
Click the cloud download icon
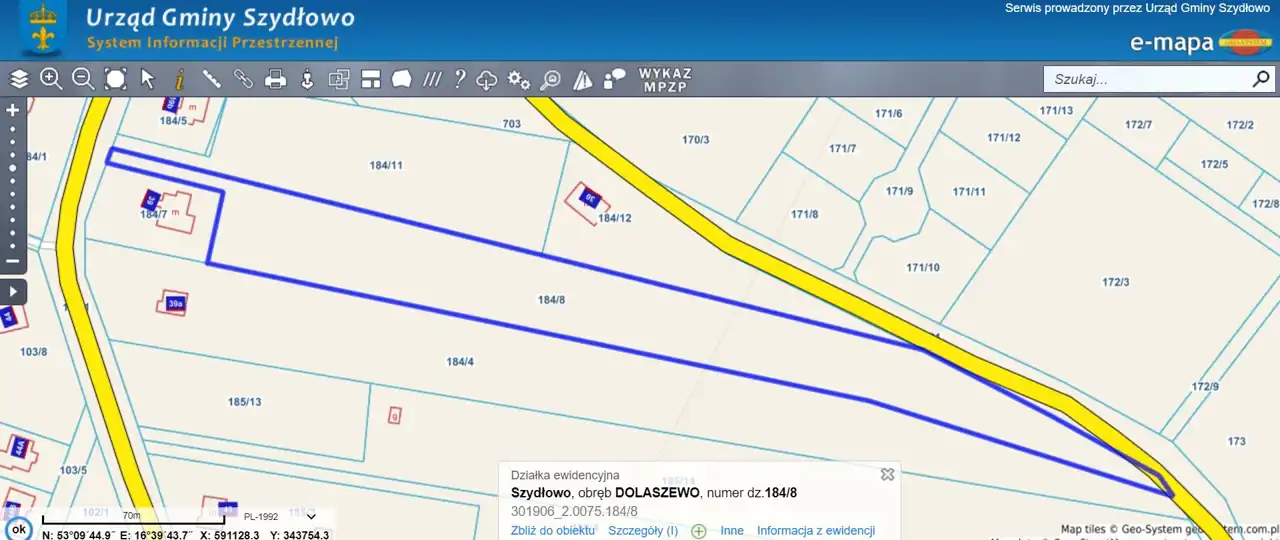point(487,79)
